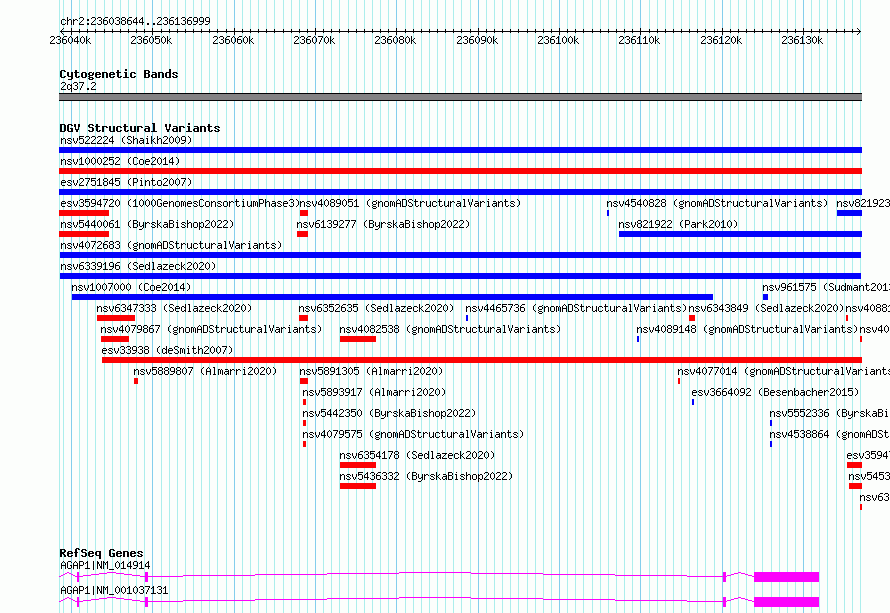The width and height of the screenshot is (890, 613).
Task: Click the nsv4072683 blue variant bar
Action: [460, 255]
